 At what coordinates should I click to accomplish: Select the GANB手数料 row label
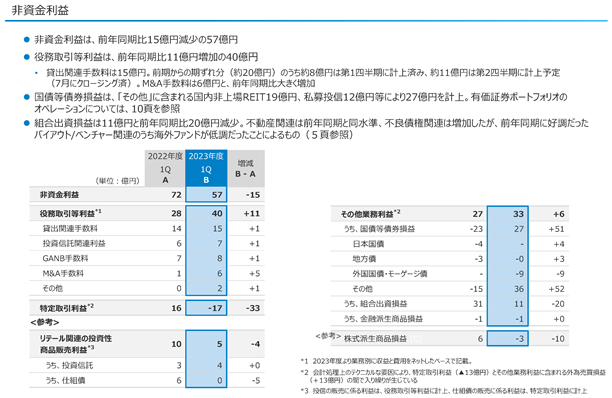tap(65, 258)
